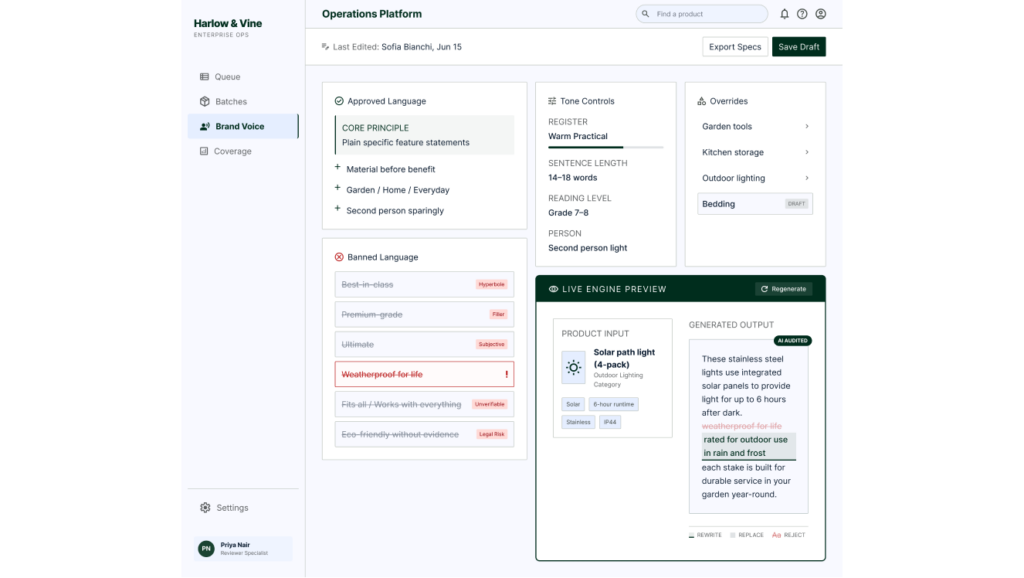Click the Queue list icon
Viewport: 1024px width, 578px height.
204,76
